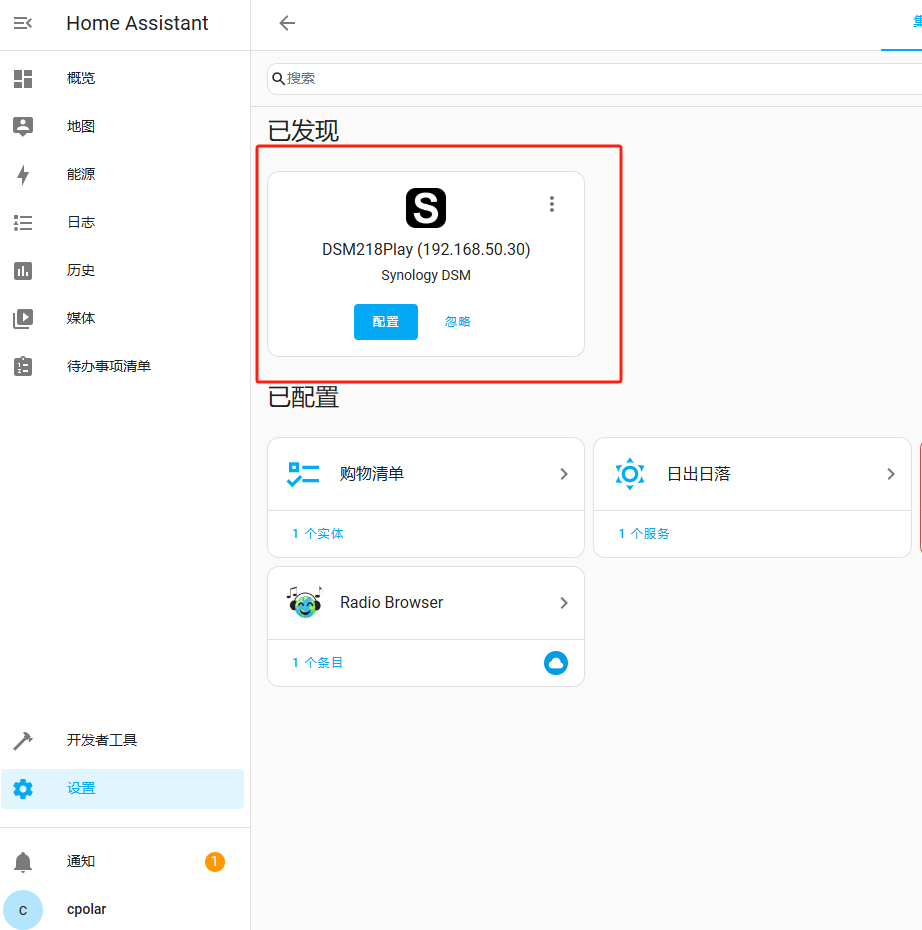Viewport: 922px width, 930px height.
Task: Click the Radio Browser card title
Action: click(x=391, y=603)
